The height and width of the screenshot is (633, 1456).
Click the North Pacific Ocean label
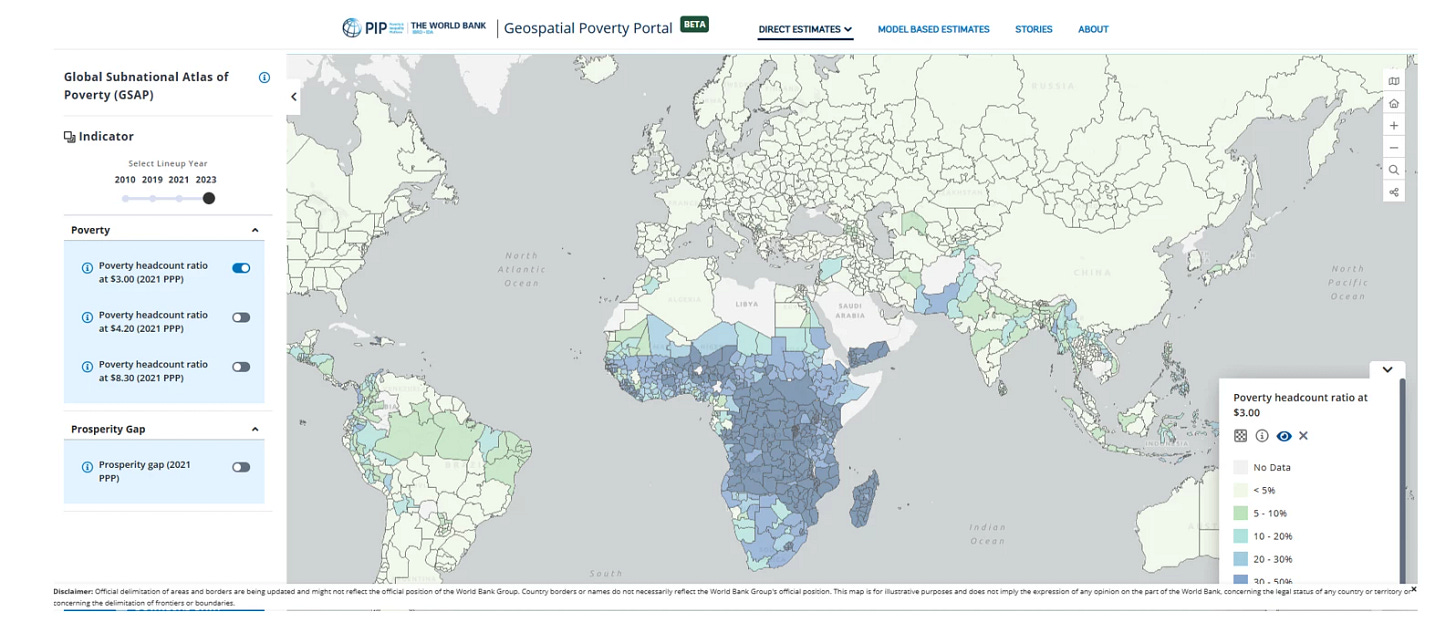(1347, 282)
